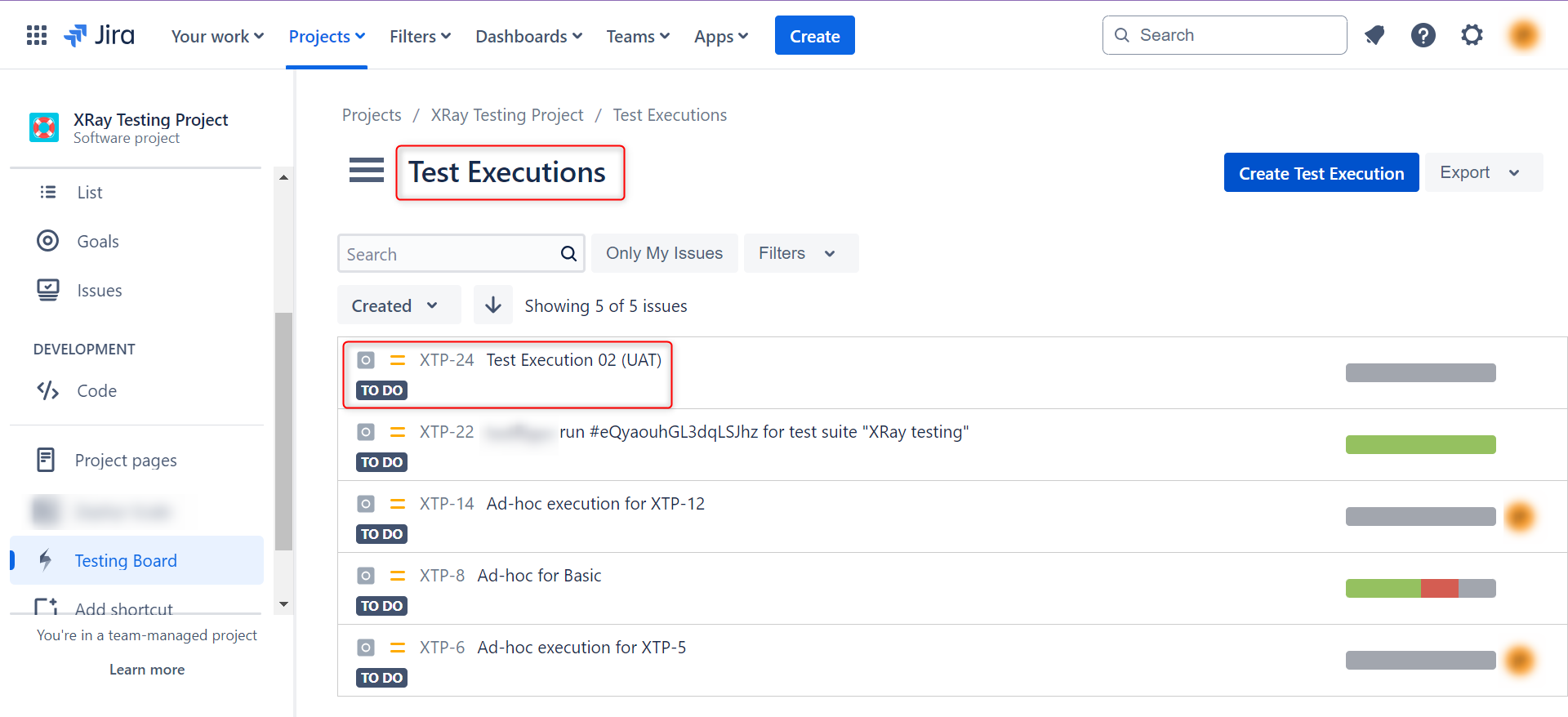Viewport: 1568px width, 717px height.
Task: Click Create Test Execution button
Action: [x=1321, y=173]
